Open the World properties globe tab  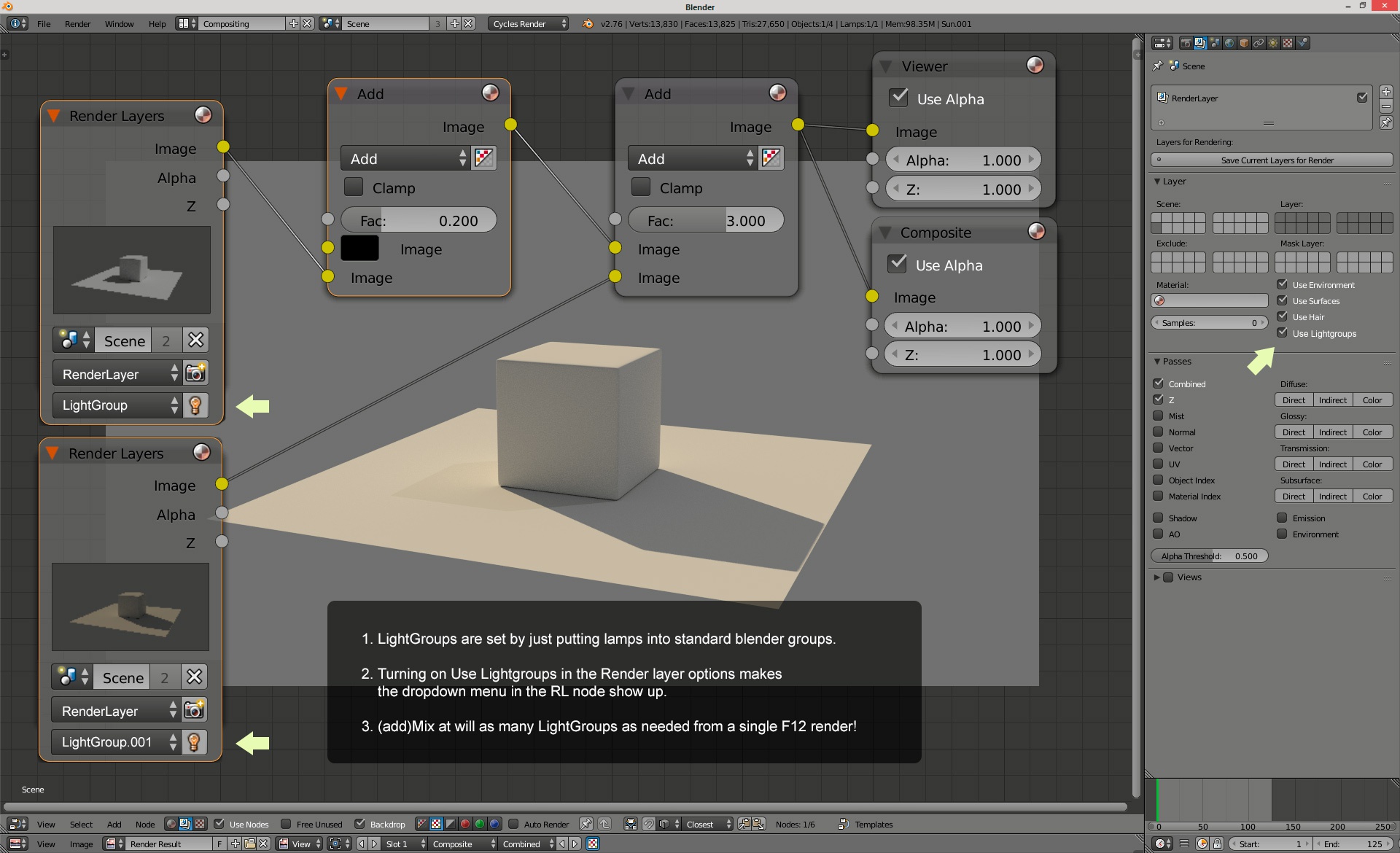coord(1229,43)
